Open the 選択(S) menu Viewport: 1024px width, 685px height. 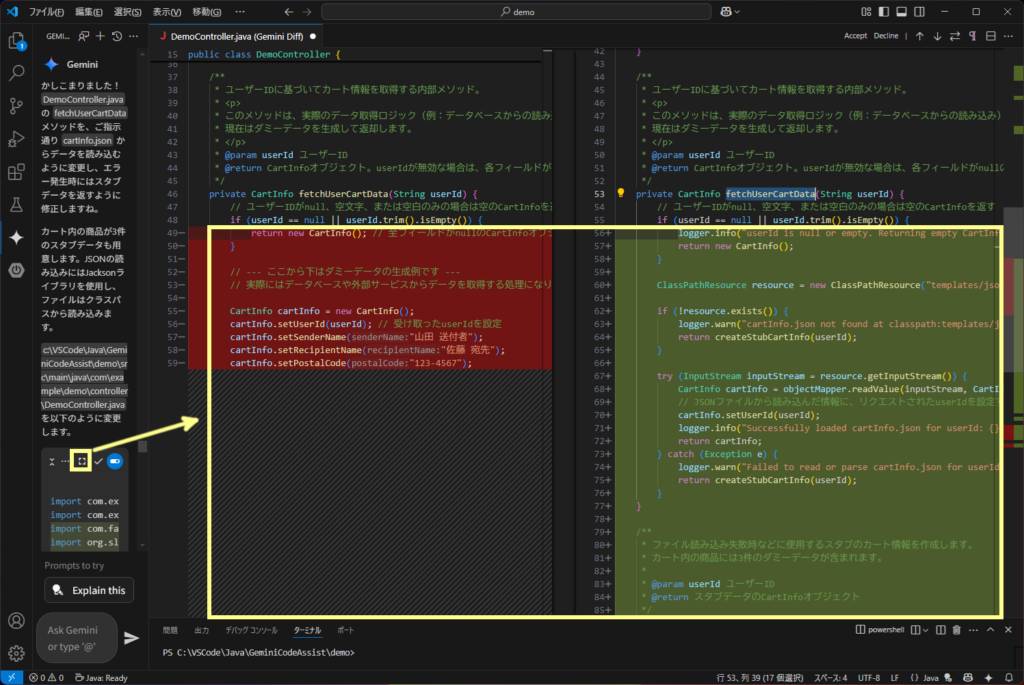[127, 12]
